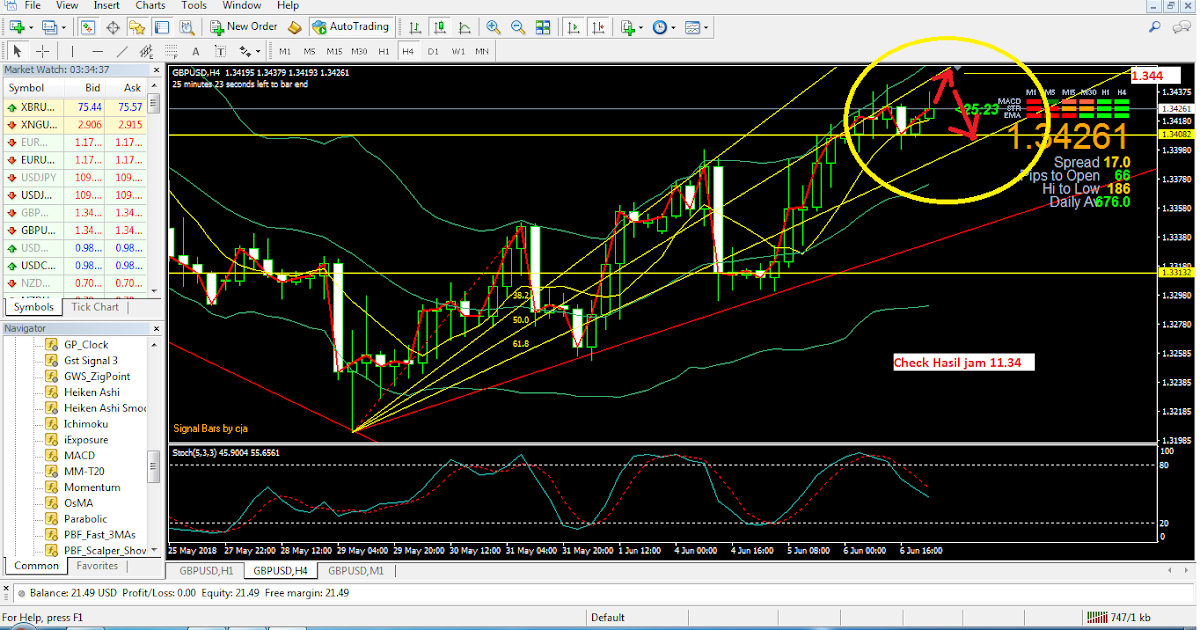Click the Symbols button under Market Watch

coord(33,306)
